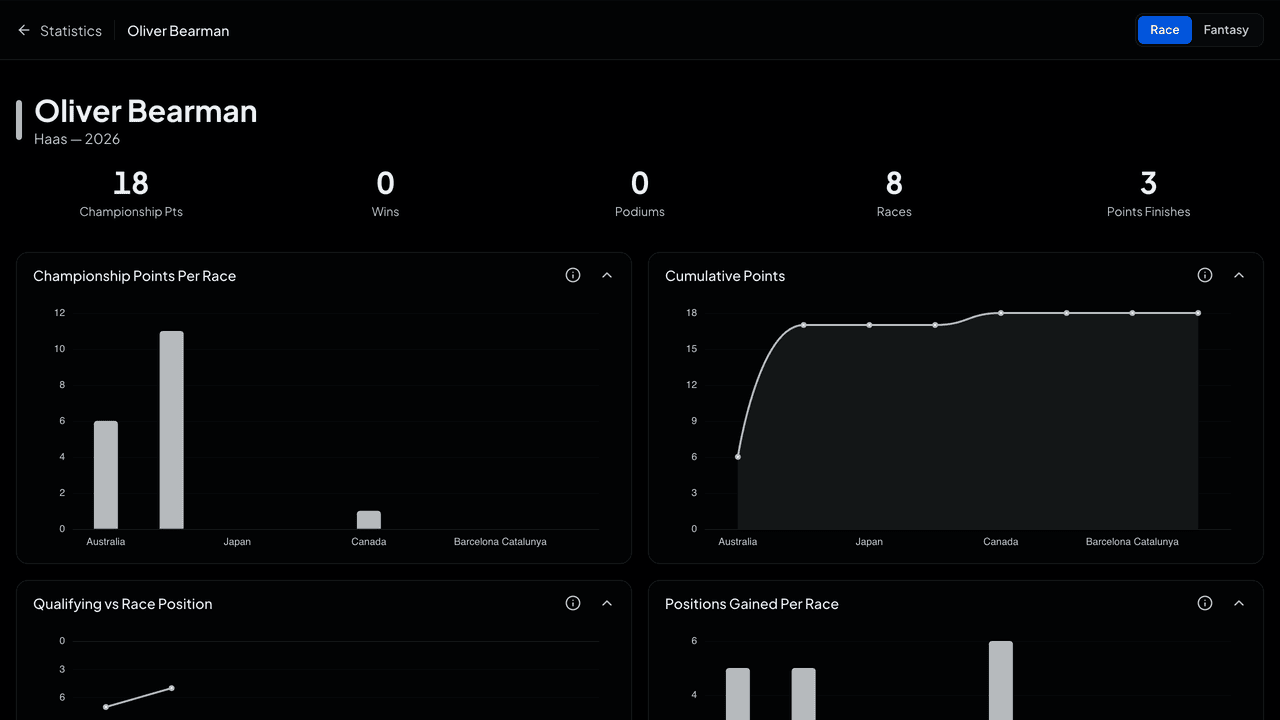
Task: Collapse the Cumulative Points chart
Action: pyautogui.click(x=1239, y=275)
